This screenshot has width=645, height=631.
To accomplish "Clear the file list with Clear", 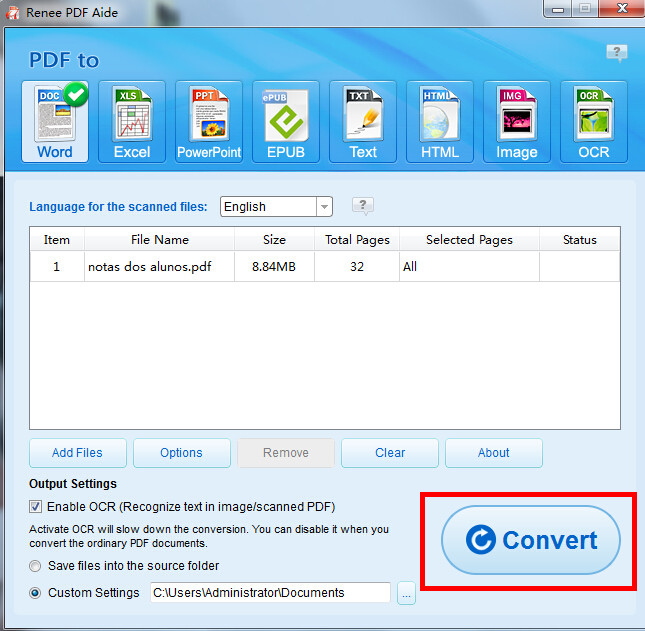I will coord(390,453).
